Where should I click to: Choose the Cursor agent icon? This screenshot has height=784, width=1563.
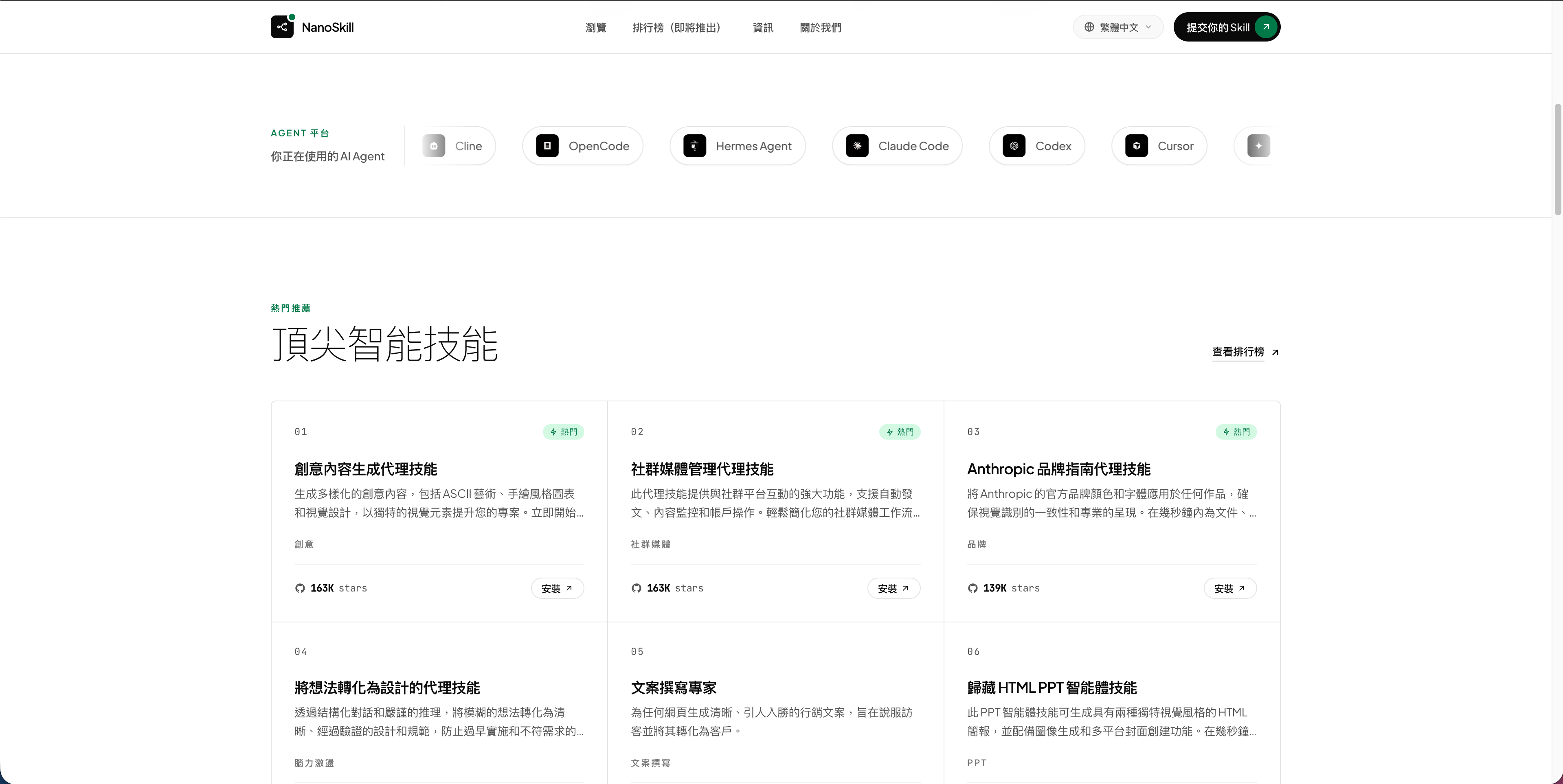tap(1137, 145)
